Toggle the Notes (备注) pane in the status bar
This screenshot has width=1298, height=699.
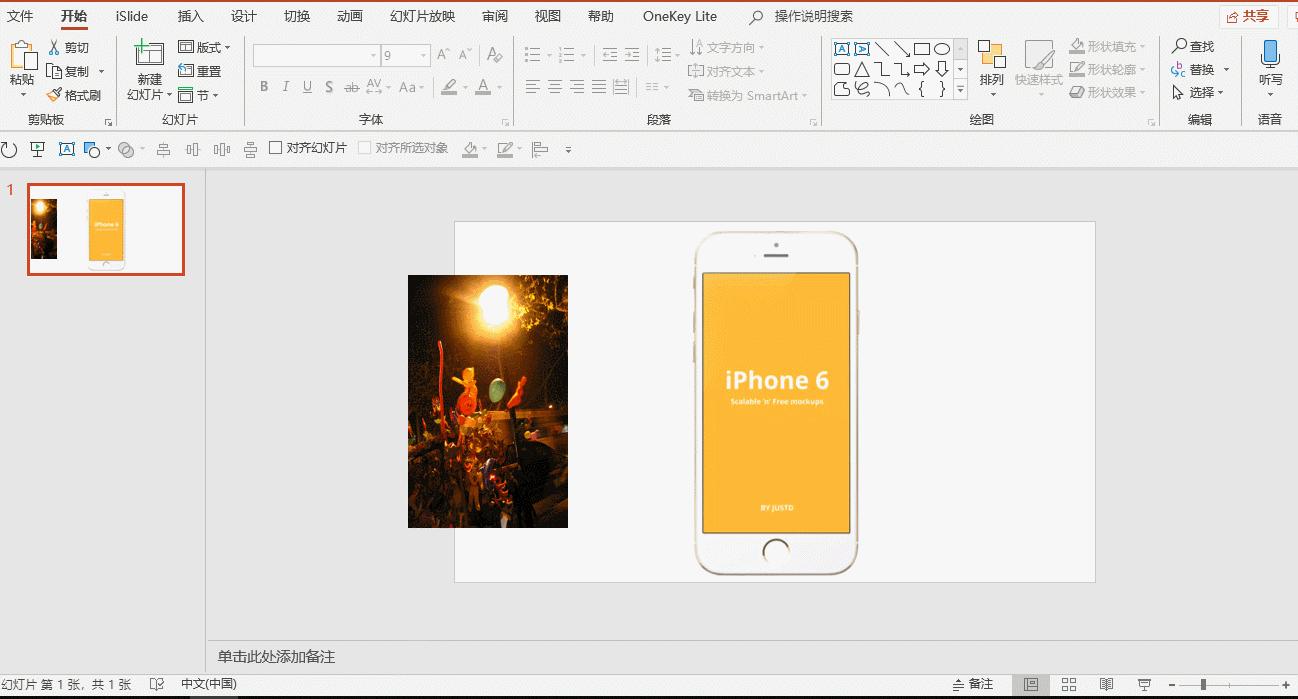coord(973,684)
